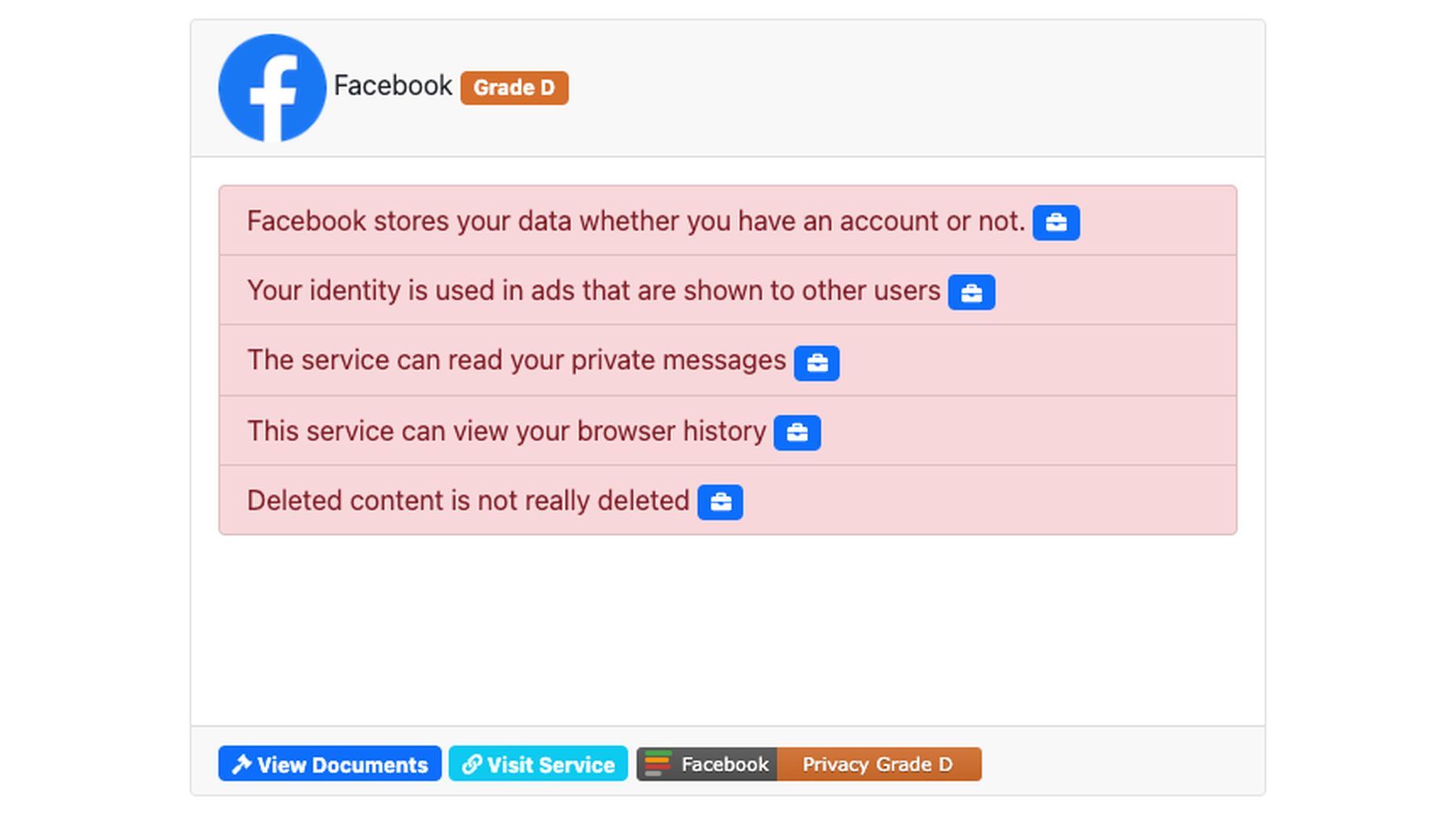Select the Facebook heading title
This screenshot has height=815, width=1456.
(x=392, y=85)
